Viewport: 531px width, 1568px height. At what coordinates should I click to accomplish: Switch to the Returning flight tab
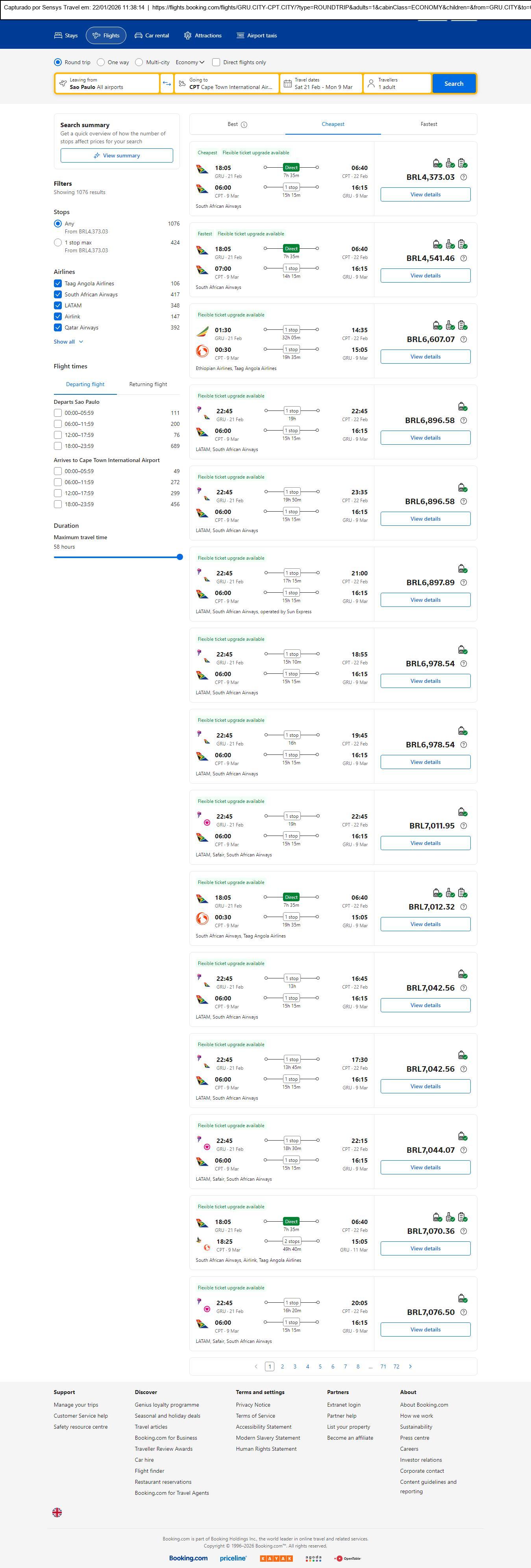click(148, 384)
